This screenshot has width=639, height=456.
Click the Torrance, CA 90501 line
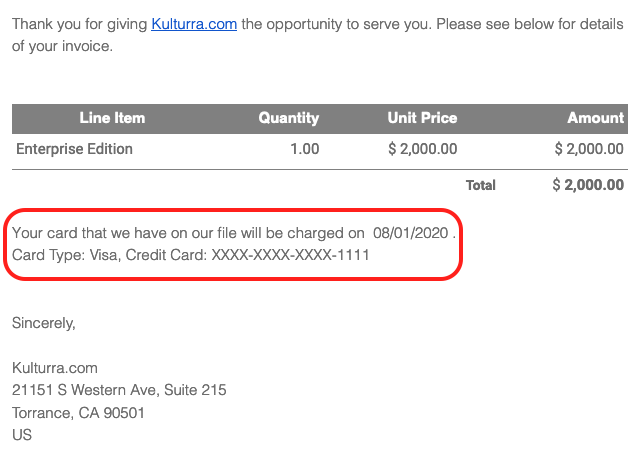click(78, 412)
